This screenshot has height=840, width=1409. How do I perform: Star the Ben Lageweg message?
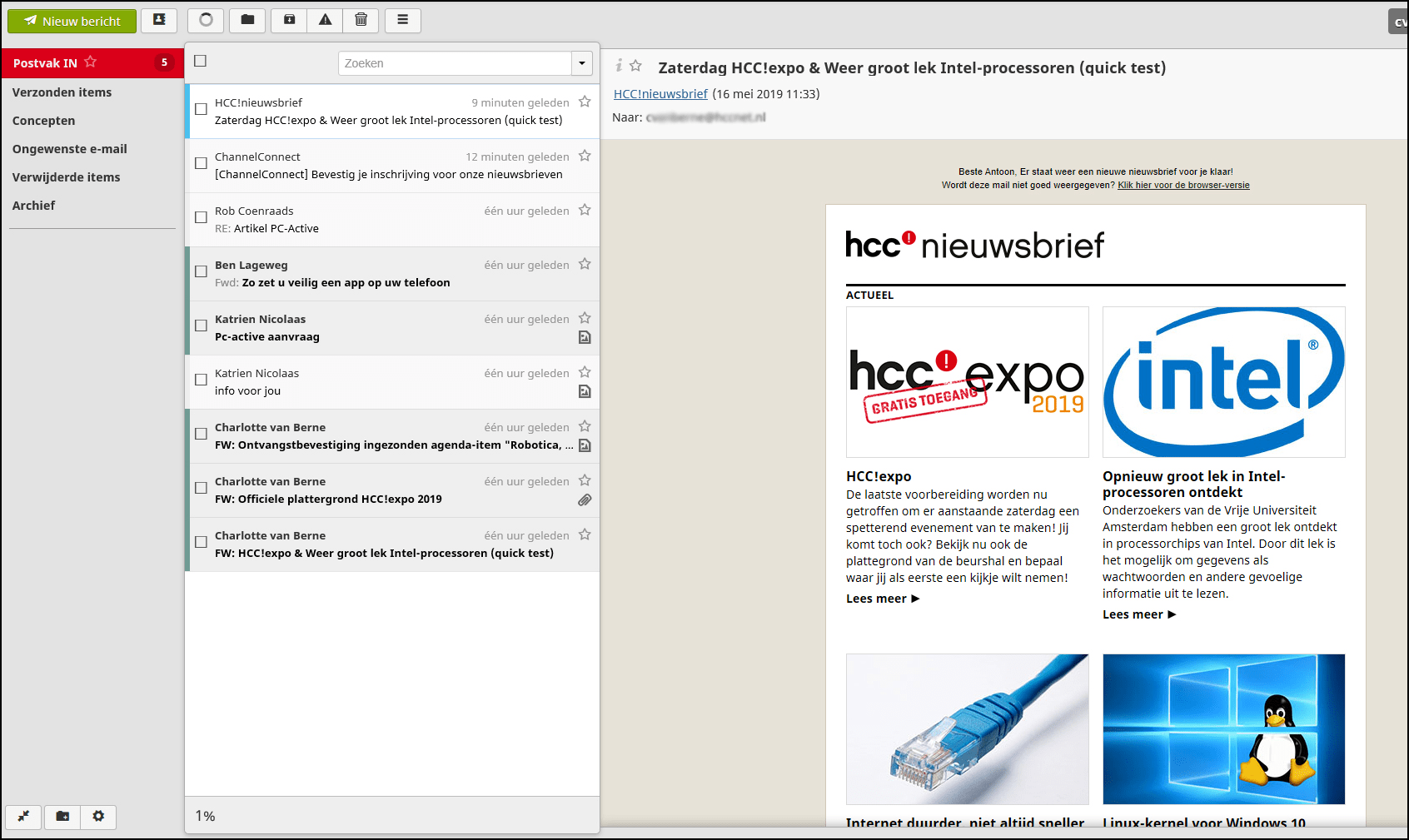click(x=585, y=264)
